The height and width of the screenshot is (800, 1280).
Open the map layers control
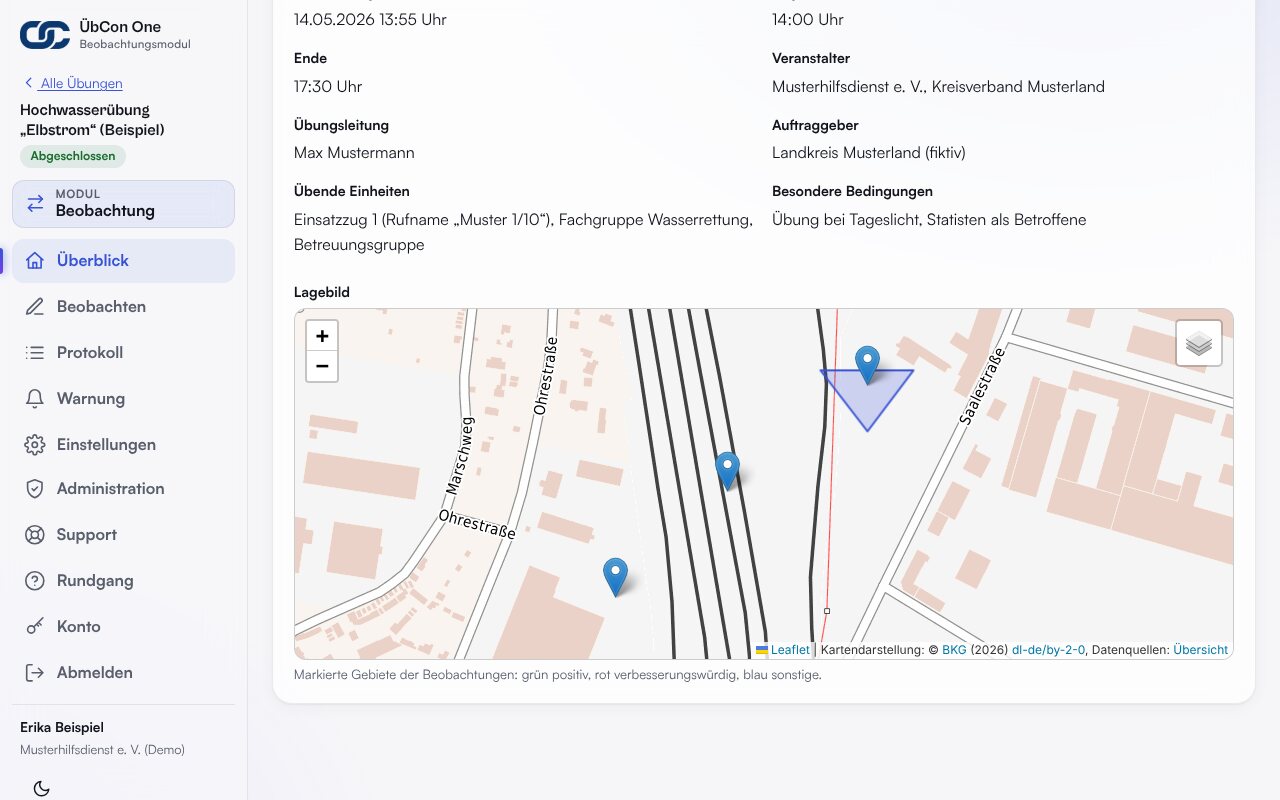1199,343
